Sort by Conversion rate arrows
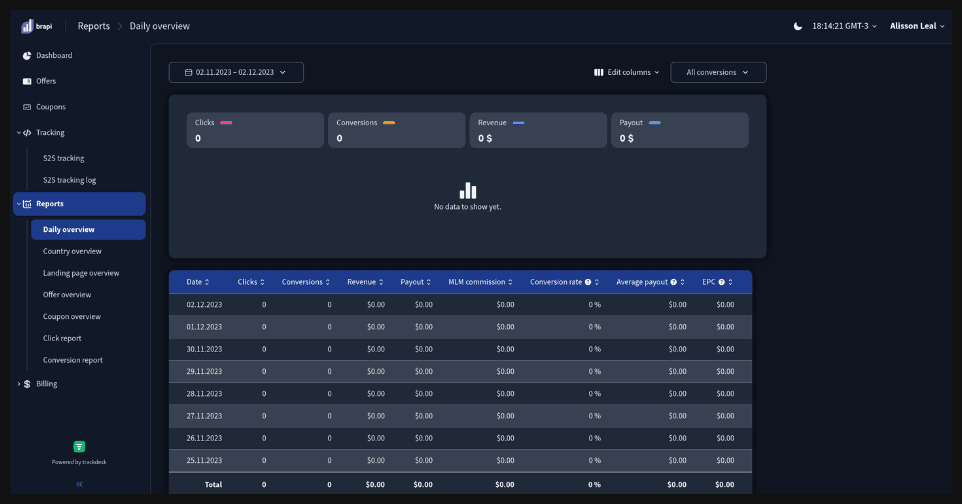This screenshot has width=962, height=504. 596,282
